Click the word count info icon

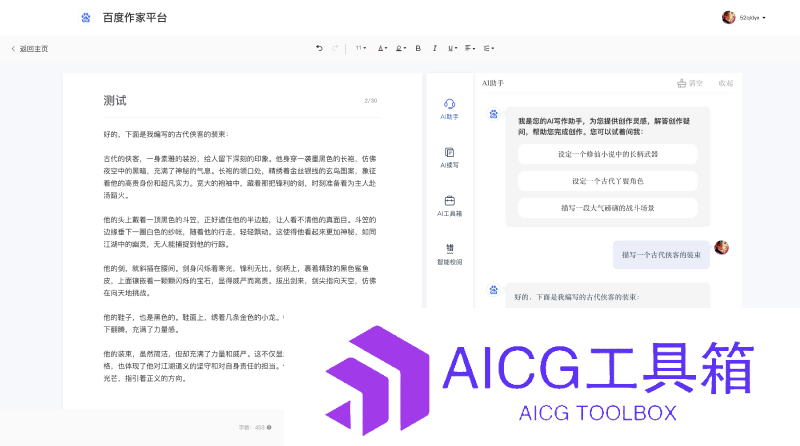pos(269,428)
